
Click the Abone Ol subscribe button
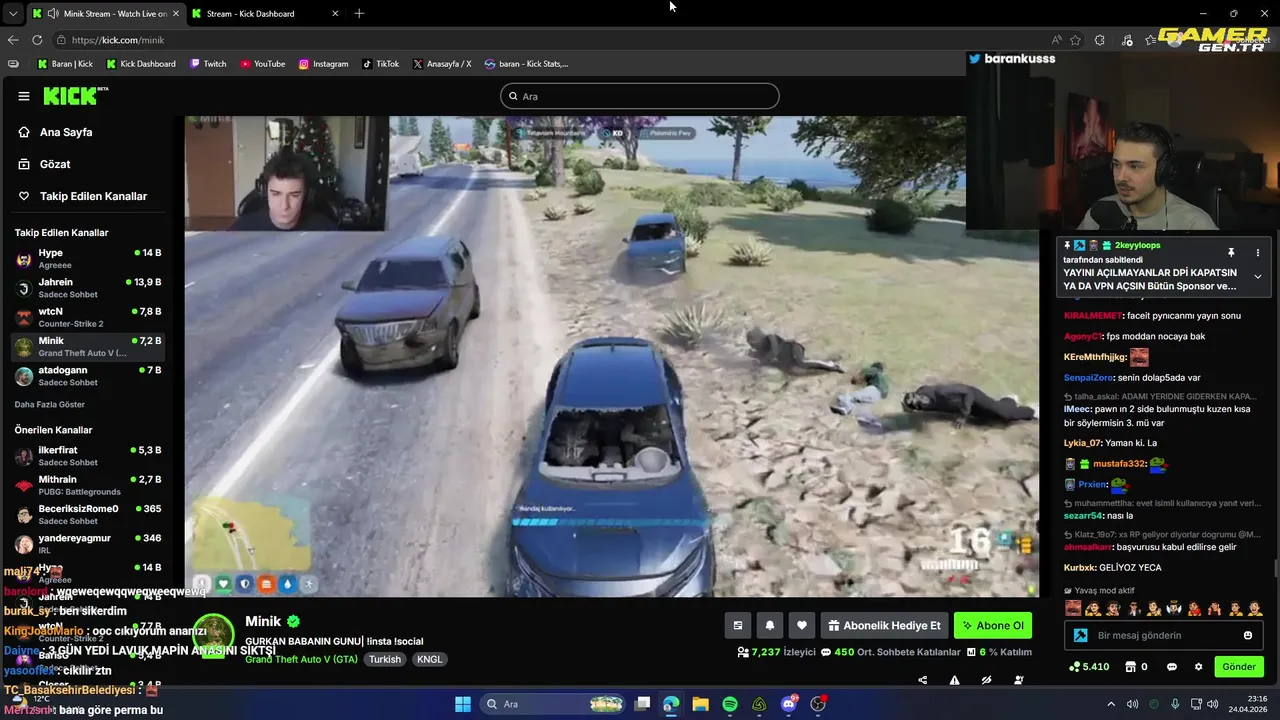(992, 626)
